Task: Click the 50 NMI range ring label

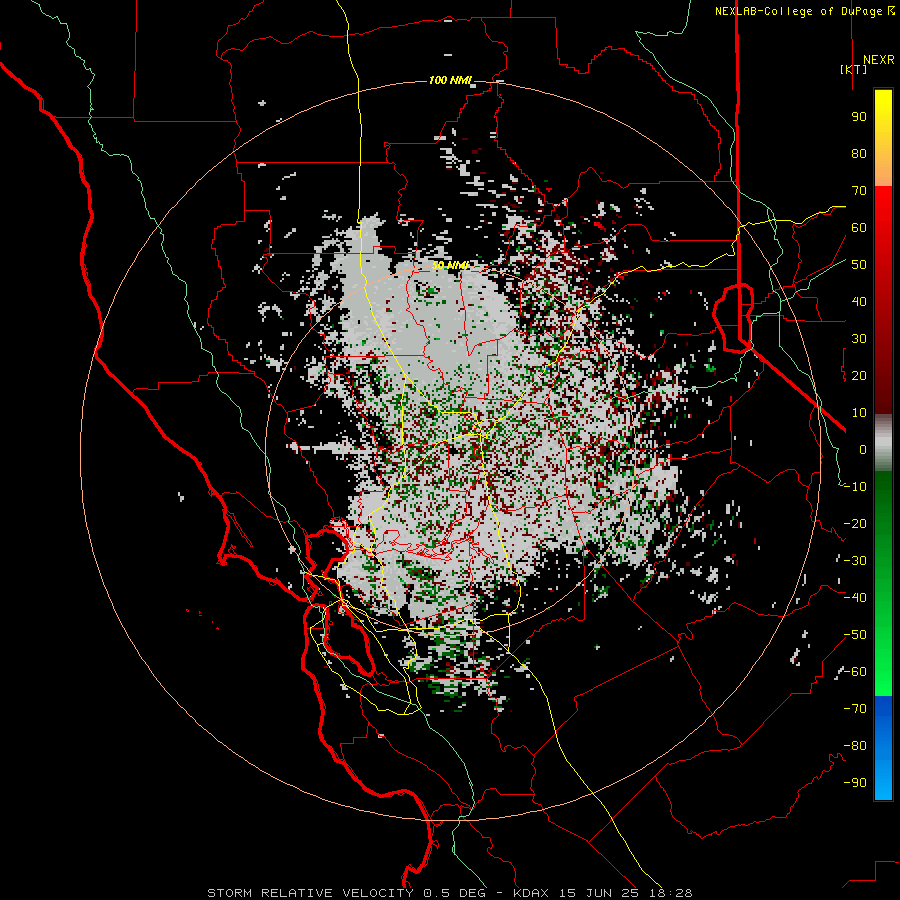Action: tap(451, 265)
